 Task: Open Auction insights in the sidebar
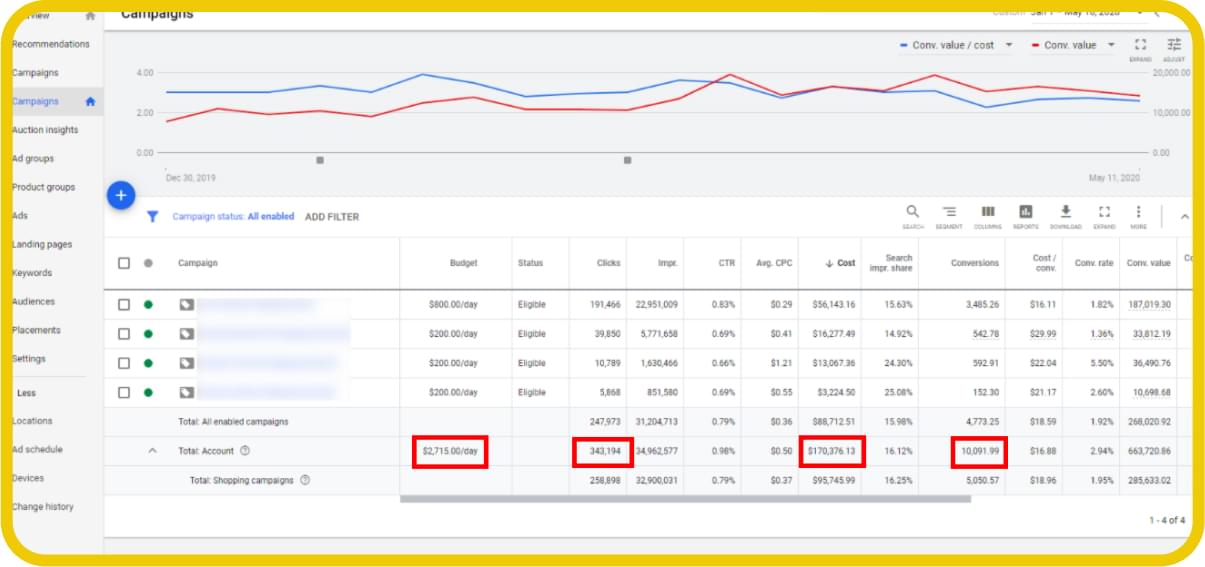[45, 130]
